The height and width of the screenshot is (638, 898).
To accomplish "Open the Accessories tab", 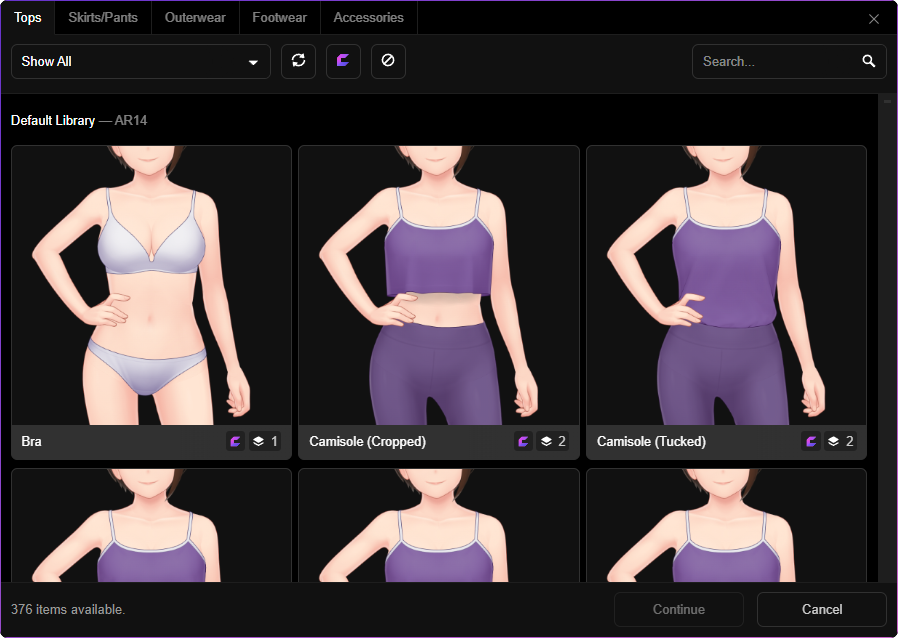I will [x=369, y=18].
